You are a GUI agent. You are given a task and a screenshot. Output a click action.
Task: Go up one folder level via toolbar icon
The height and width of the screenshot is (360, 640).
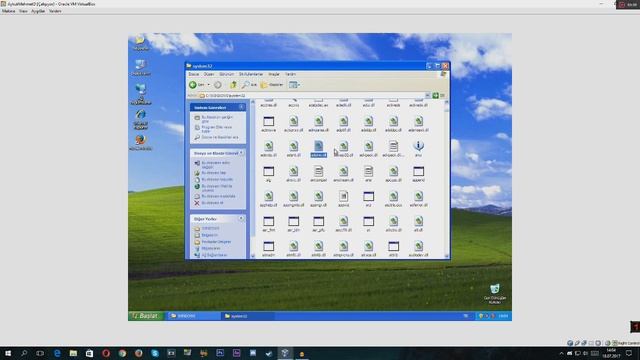(233, 84)
